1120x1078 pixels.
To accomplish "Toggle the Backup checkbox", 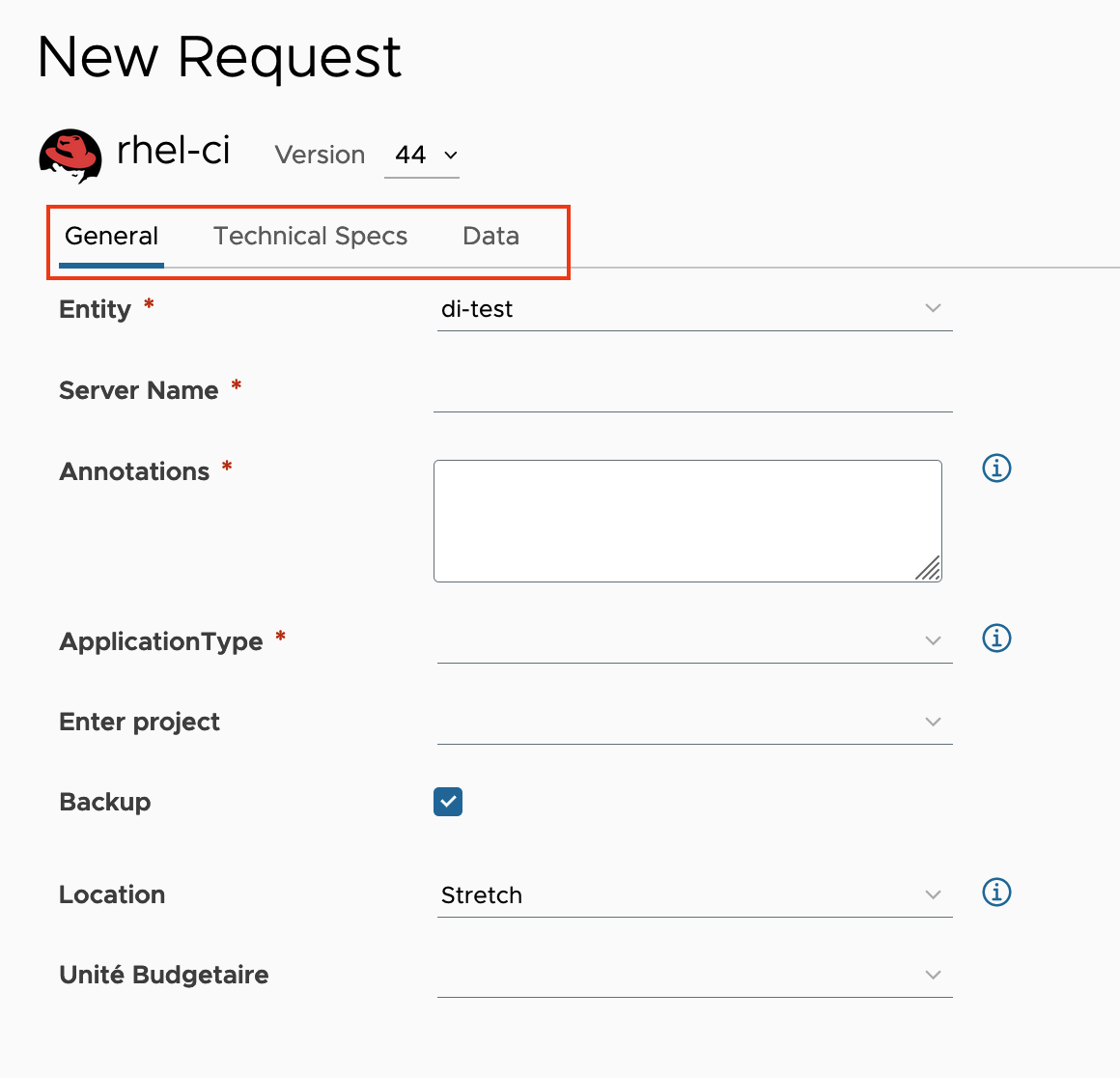I will (x=448, y=802).
